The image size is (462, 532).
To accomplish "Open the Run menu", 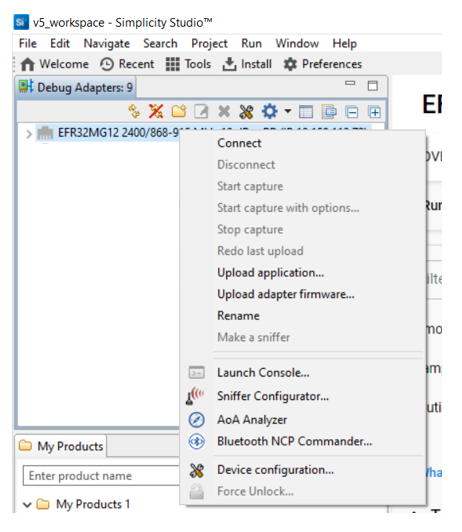I will point(251,43).
